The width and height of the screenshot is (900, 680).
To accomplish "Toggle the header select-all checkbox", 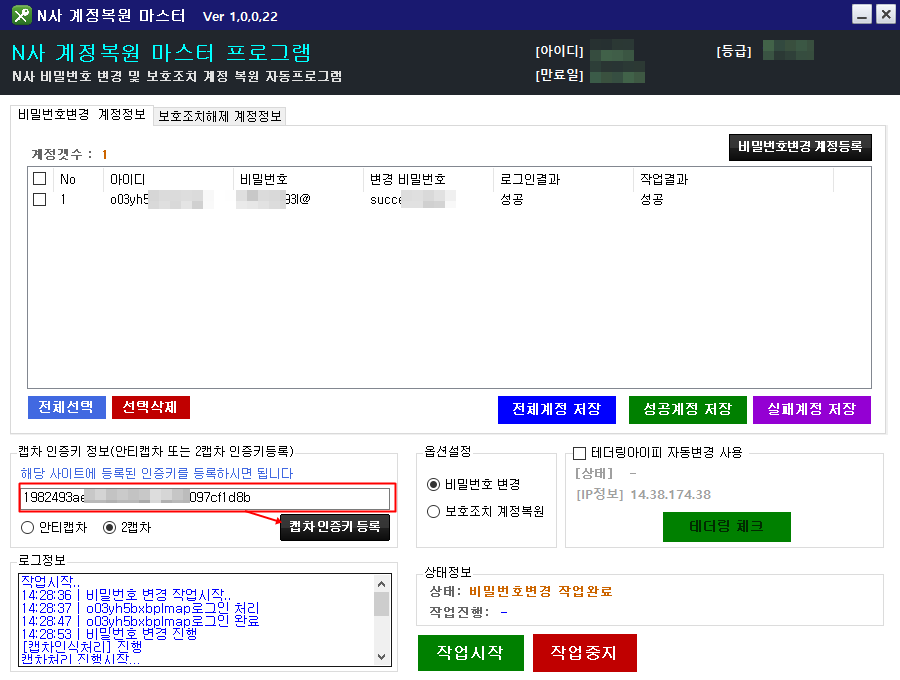I will 40,178.
